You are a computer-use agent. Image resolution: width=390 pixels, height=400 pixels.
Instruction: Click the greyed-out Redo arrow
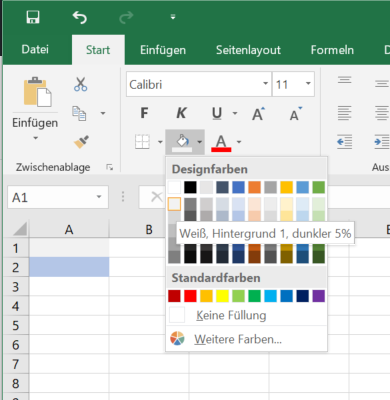point(126,17)
